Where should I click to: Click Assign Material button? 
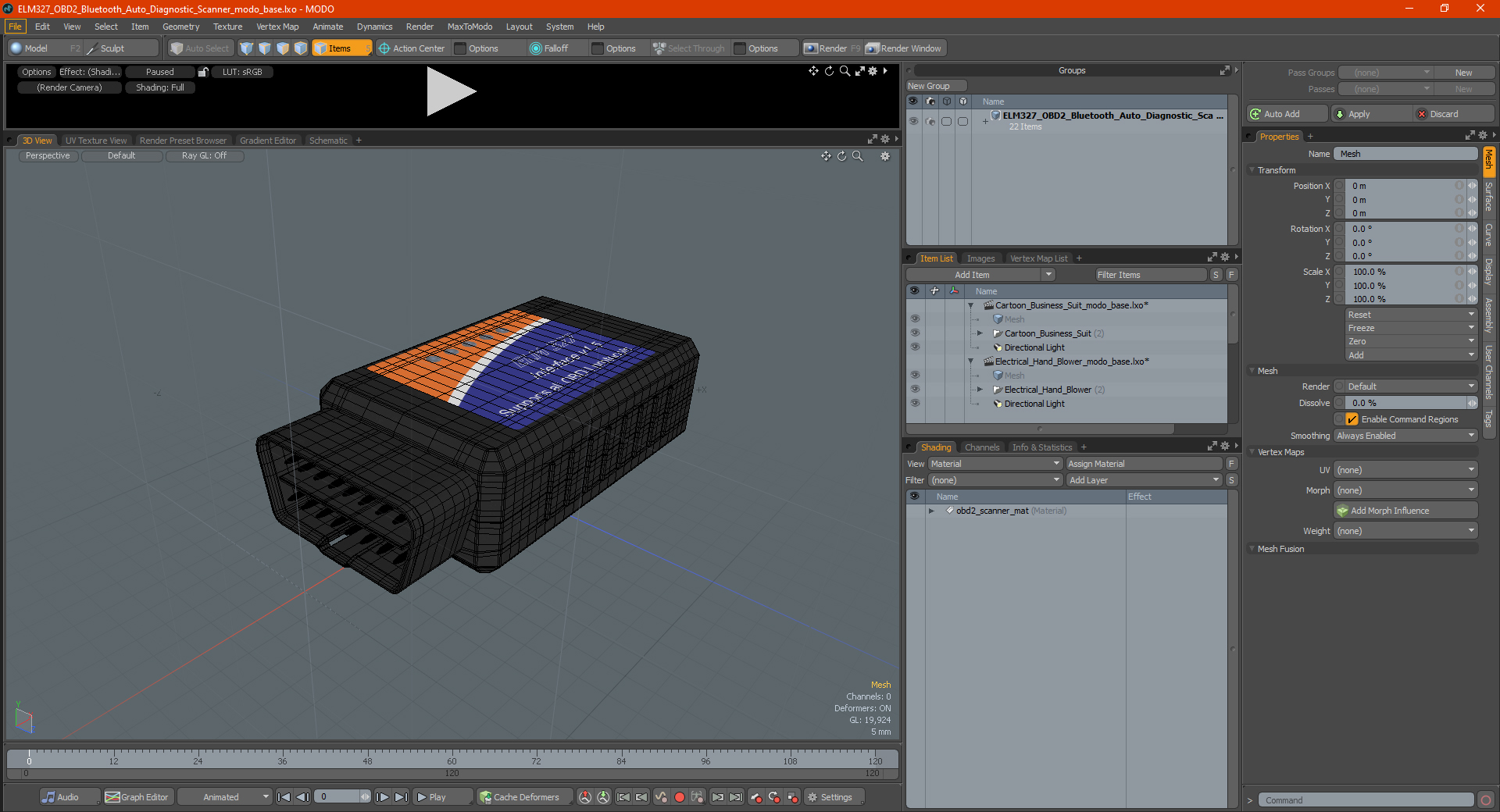[1144, 464]
